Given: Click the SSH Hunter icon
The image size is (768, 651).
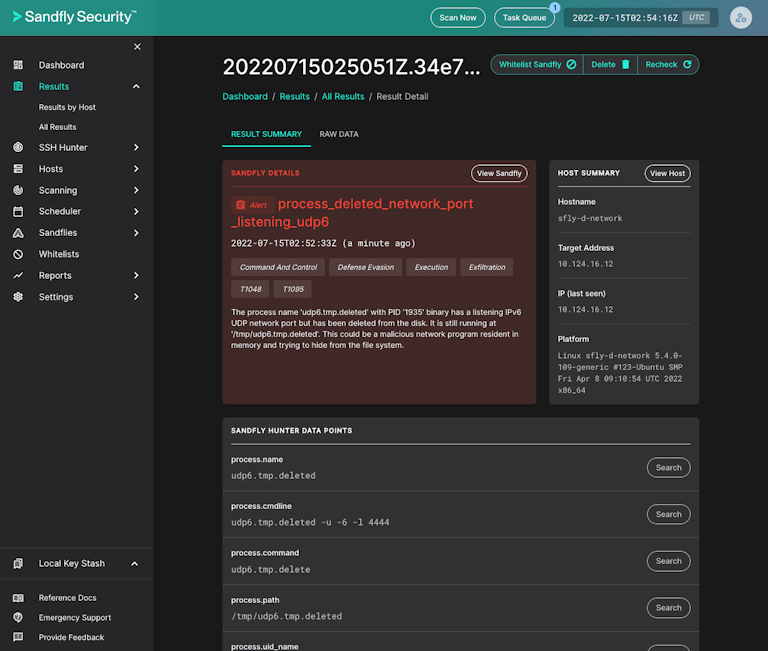Looking at the screenshot, I should coord(18,147).
